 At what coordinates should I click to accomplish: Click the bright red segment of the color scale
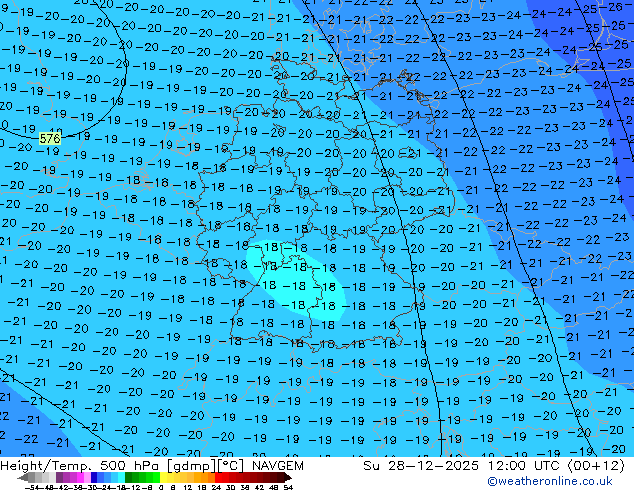[218, 477]
